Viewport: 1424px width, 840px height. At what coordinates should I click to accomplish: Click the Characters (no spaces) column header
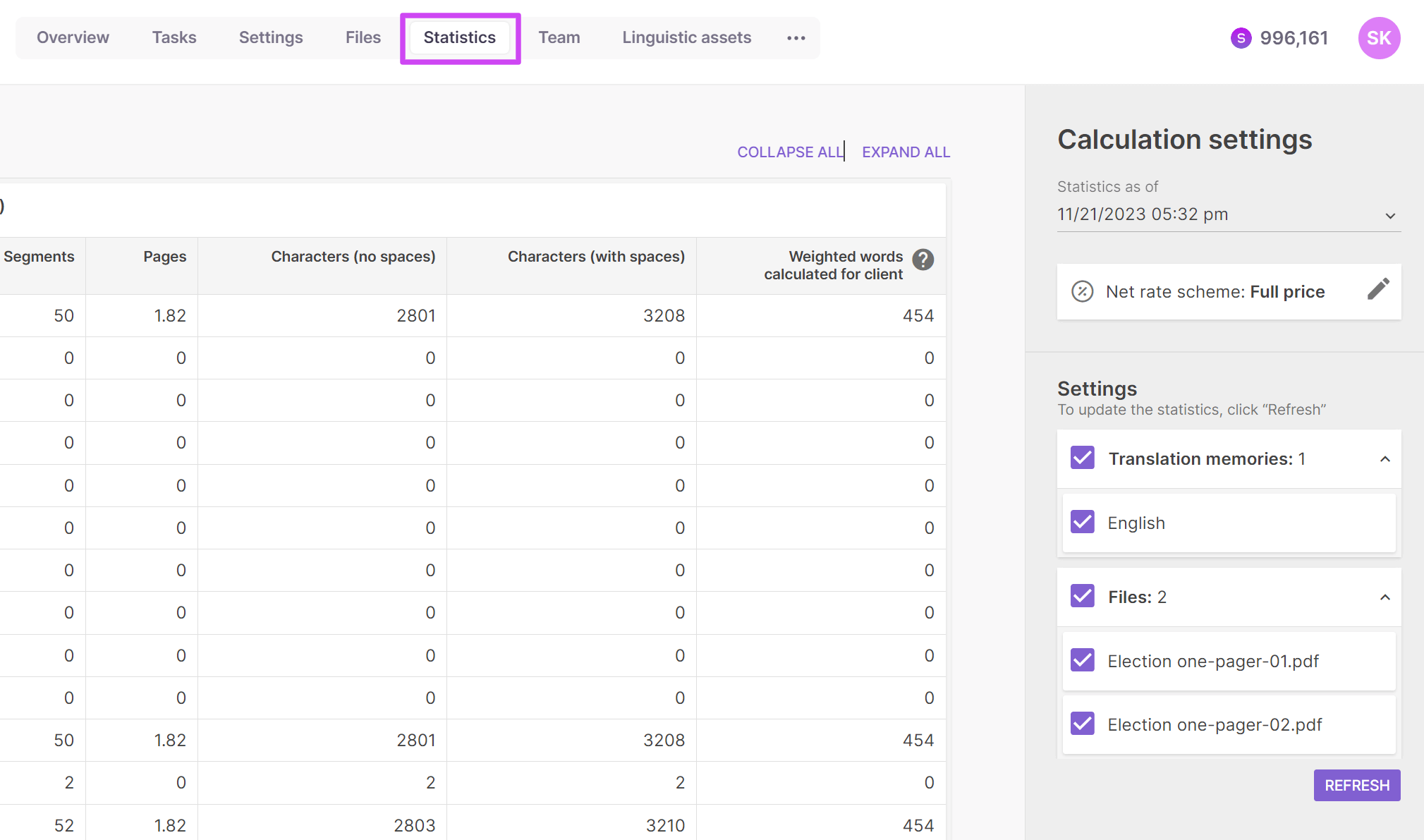tap(353, 257)
